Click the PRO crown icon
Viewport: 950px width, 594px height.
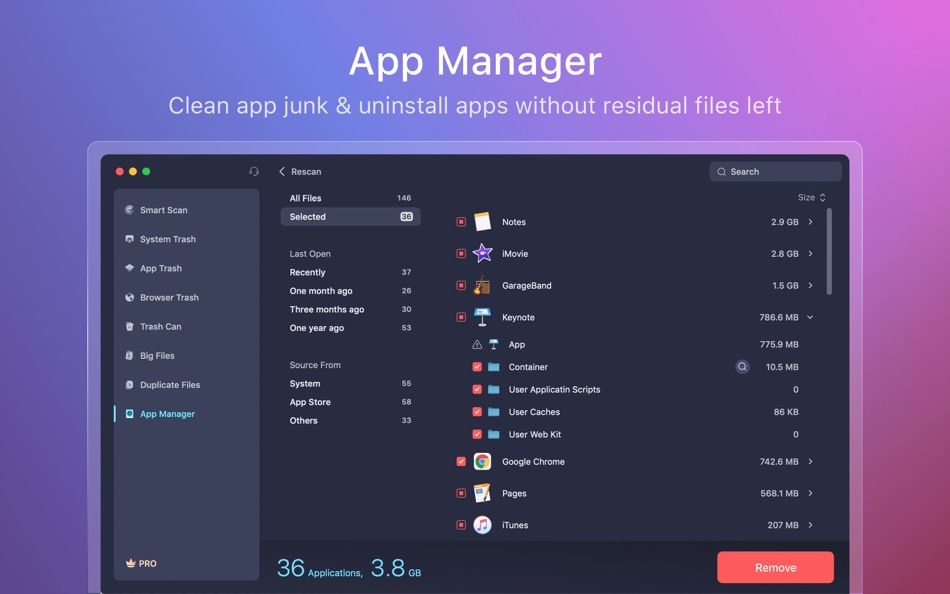click(130, 563)
